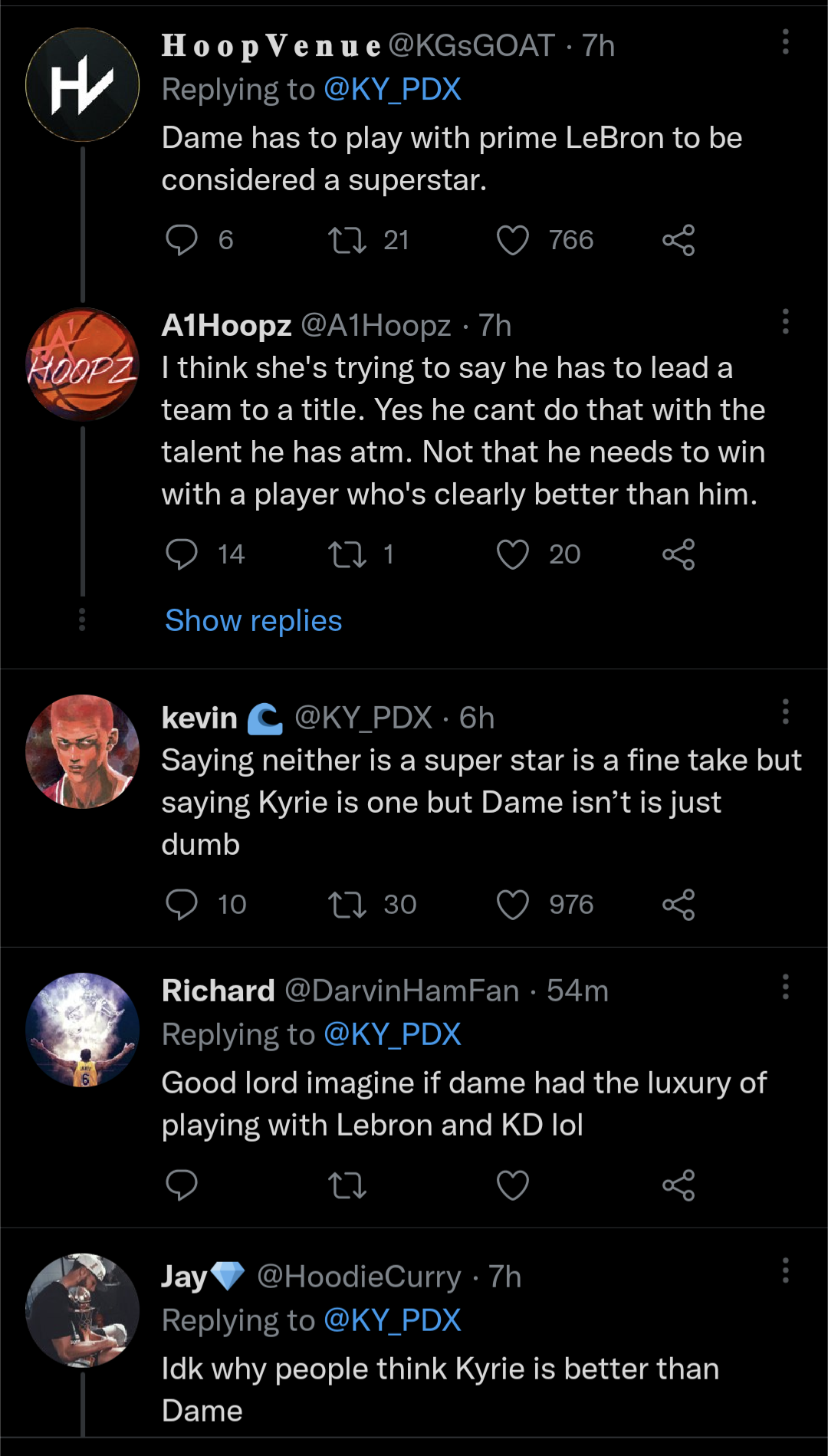Like kevin's tweet with 976 likes

coord(512,905)
